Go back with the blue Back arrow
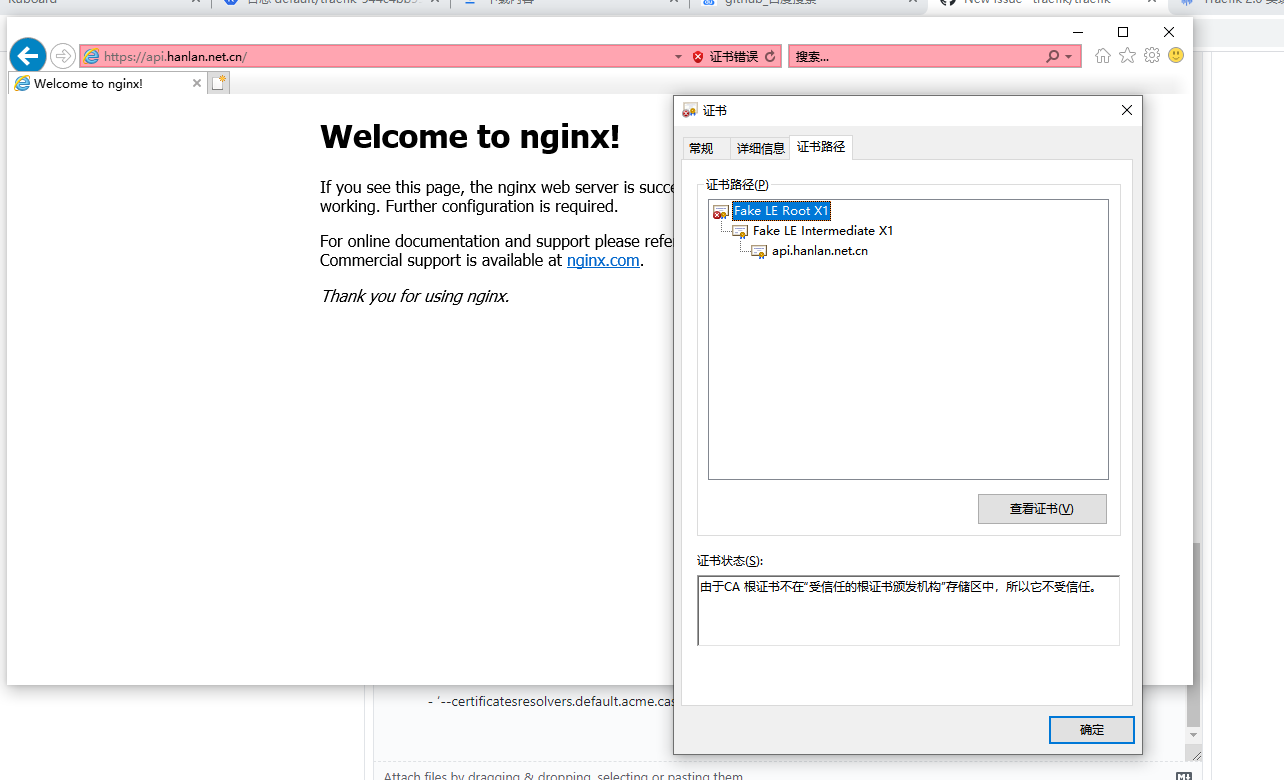The width and height of the screenshot is (1284, 780). [28, 56]
